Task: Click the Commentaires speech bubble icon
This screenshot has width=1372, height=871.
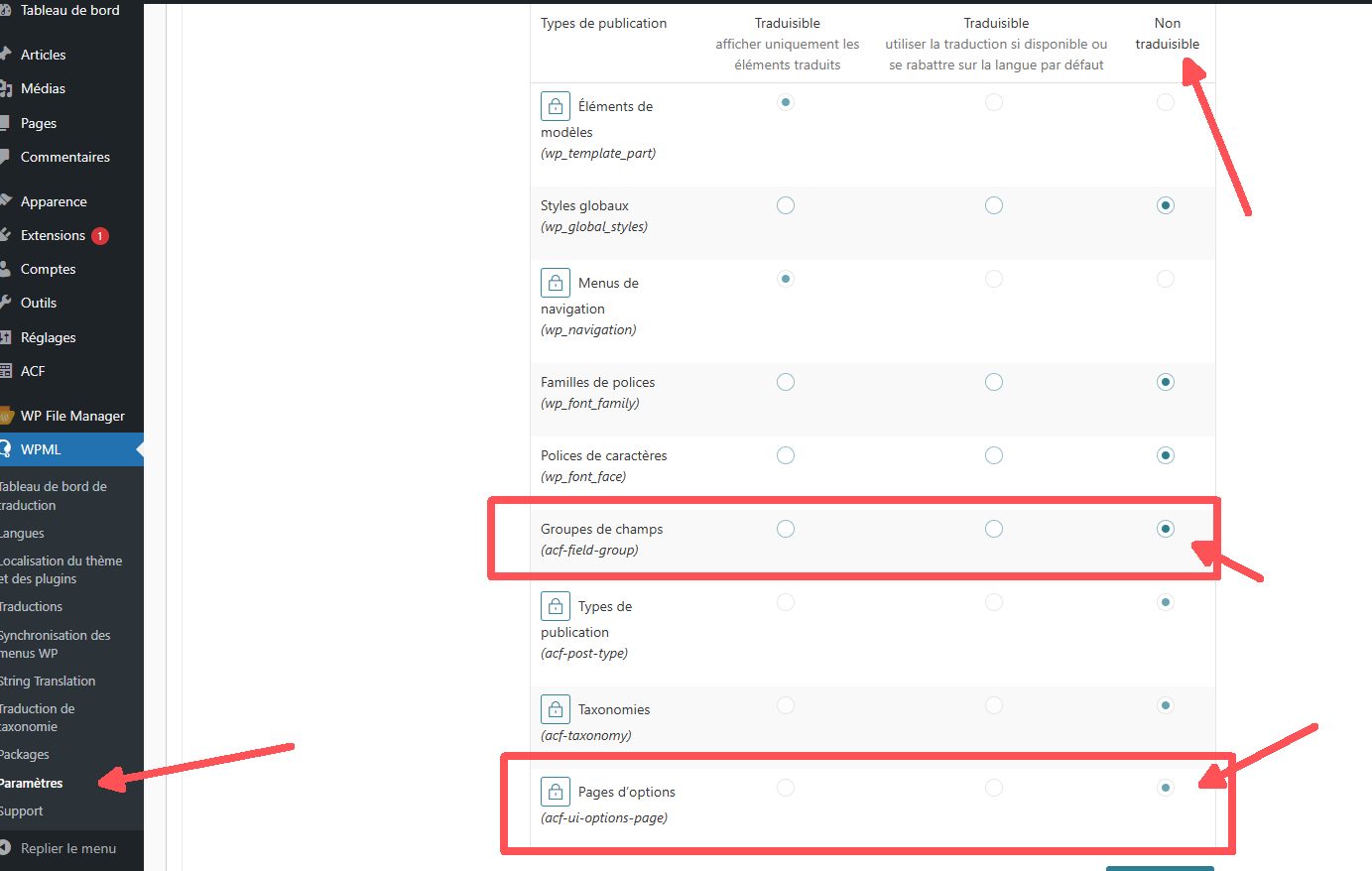Action: (6, 157)
